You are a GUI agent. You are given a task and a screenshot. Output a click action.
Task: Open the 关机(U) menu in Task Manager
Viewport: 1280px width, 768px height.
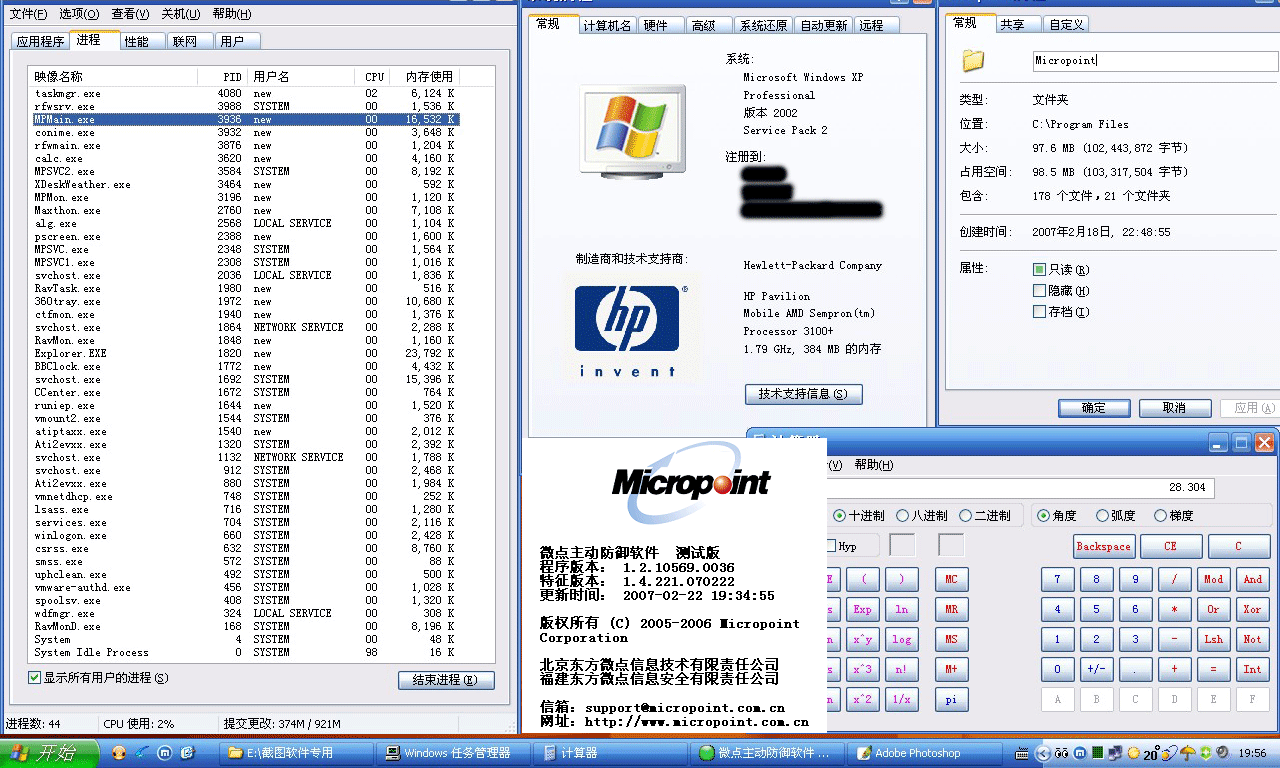[x=181, y=14]
